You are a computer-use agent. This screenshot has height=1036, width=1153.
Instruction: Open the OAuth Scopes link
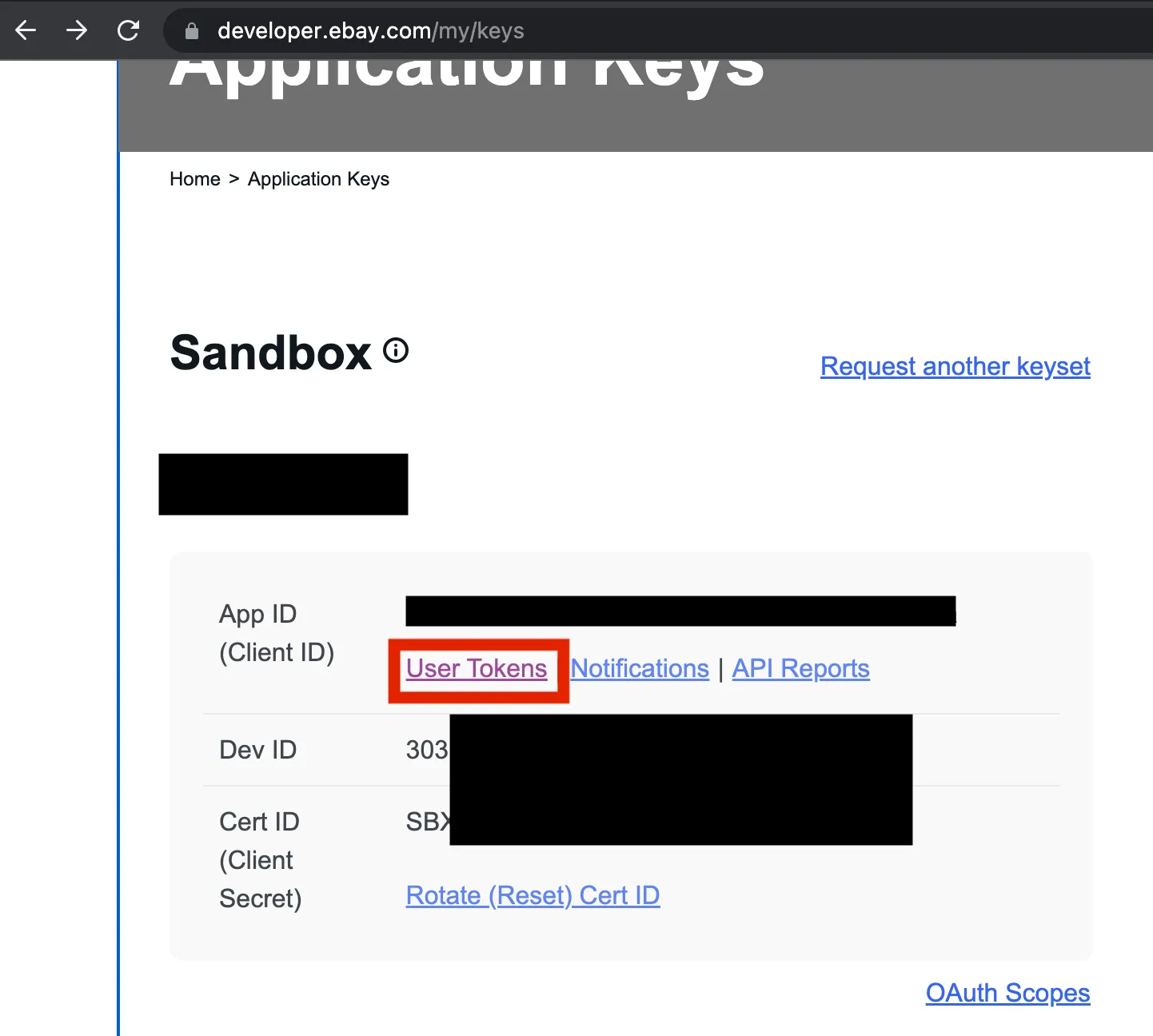[x=1008, y=993]
